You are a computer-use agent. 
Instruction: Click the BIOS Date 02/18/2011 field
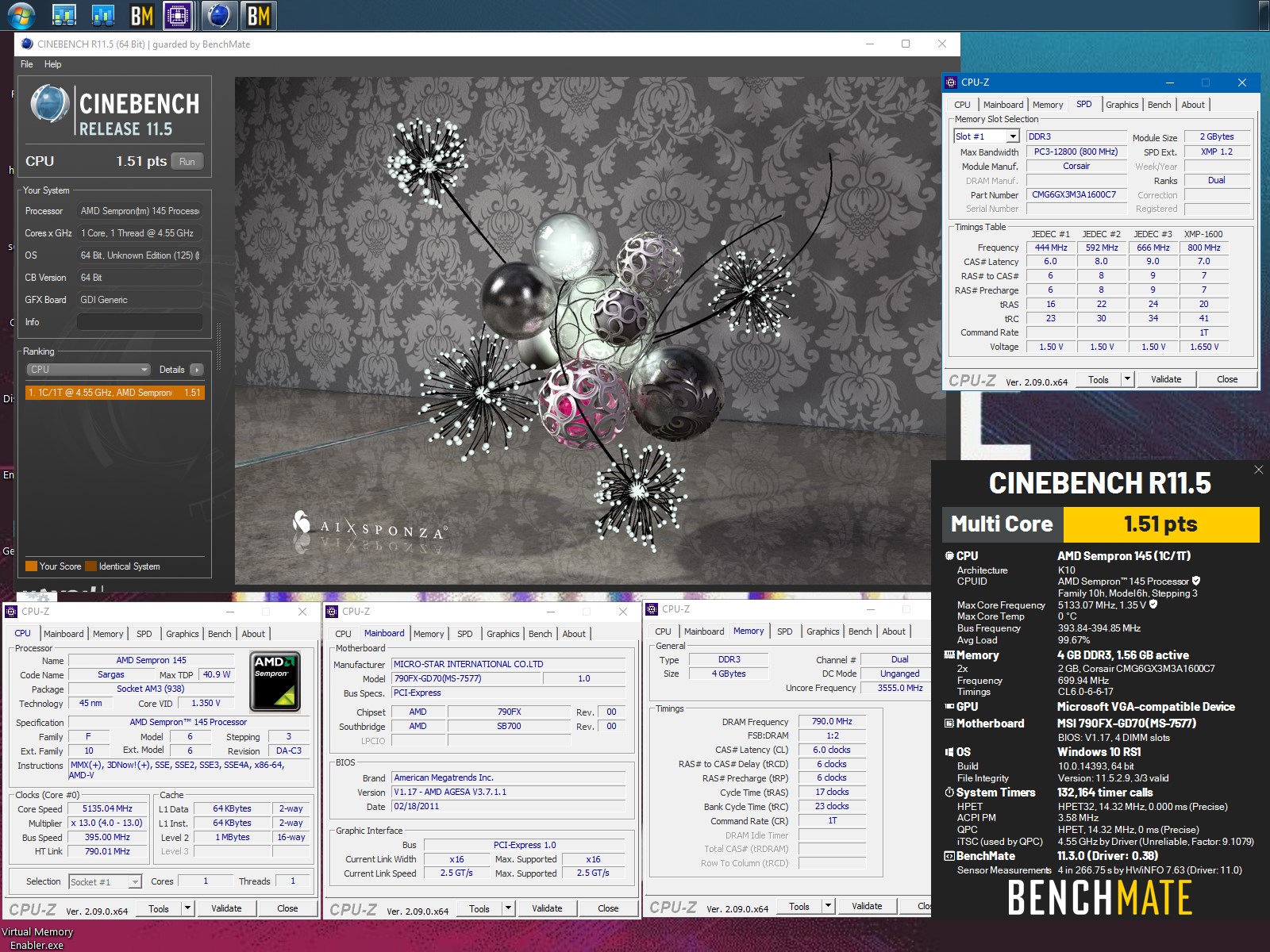509,807
